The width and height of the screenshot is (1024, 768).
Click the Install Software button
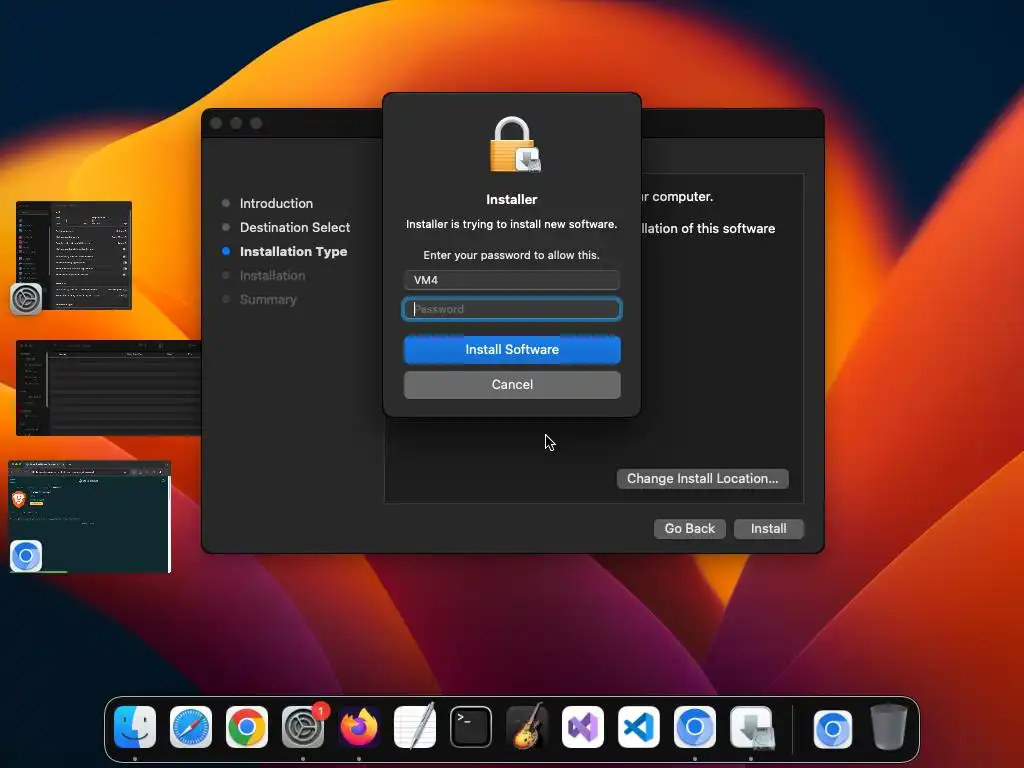pyautogui.click(x=512, y=349)
